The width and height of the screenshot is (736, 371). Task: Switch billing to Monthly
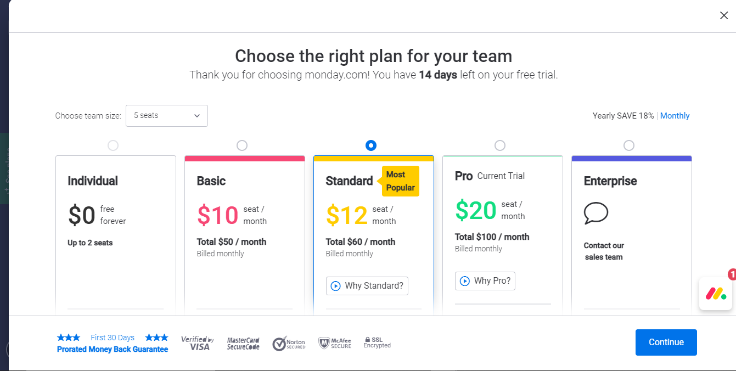675,116
